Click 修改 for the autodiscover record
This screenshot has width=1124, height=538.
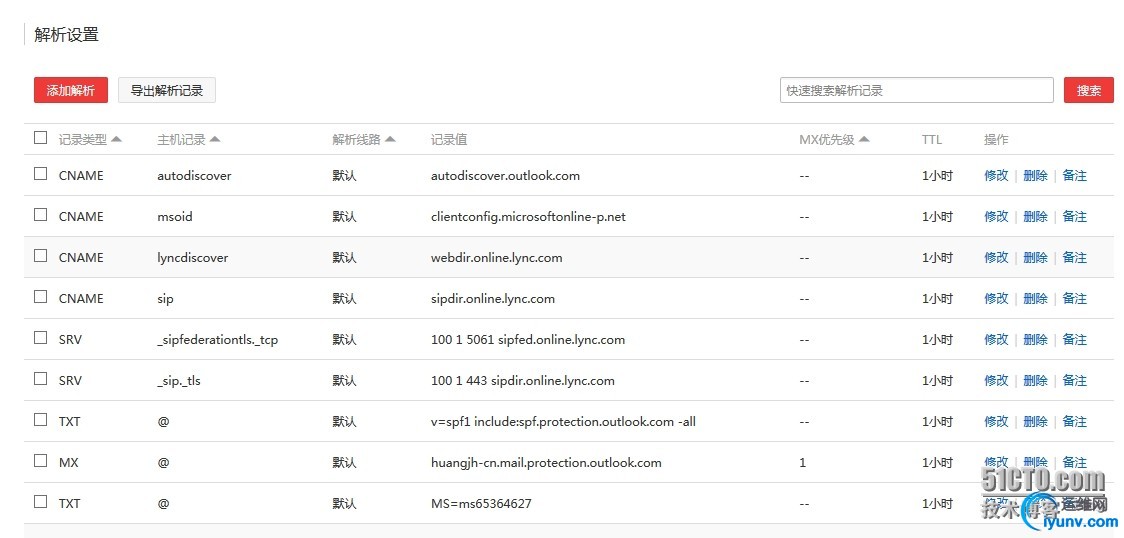coord(996,175)
